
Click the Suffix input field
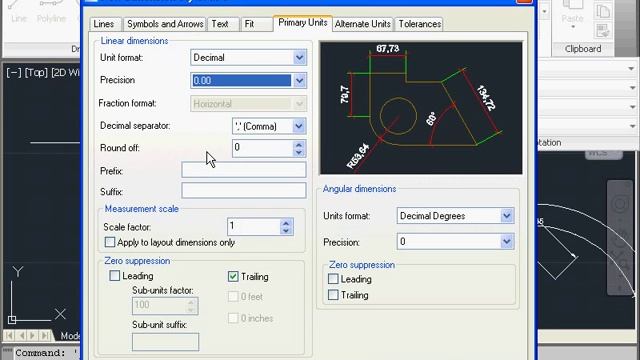[244, 191]
